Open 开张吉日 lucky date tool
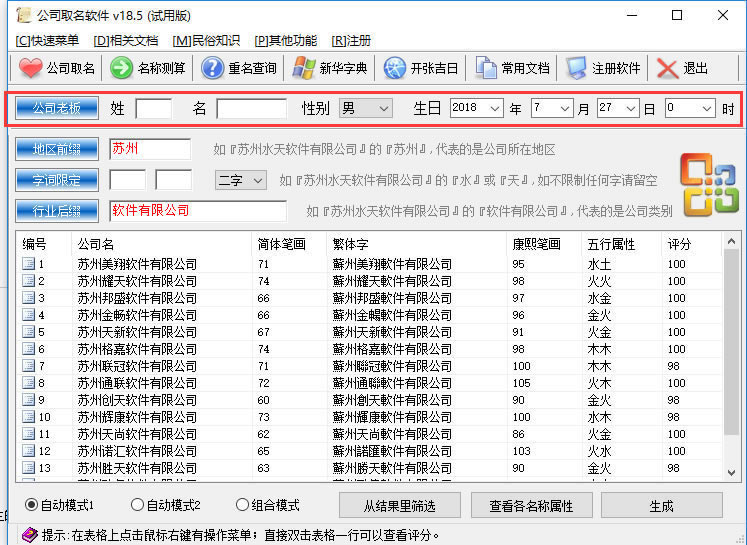747x545 pixels. [395, 68]
